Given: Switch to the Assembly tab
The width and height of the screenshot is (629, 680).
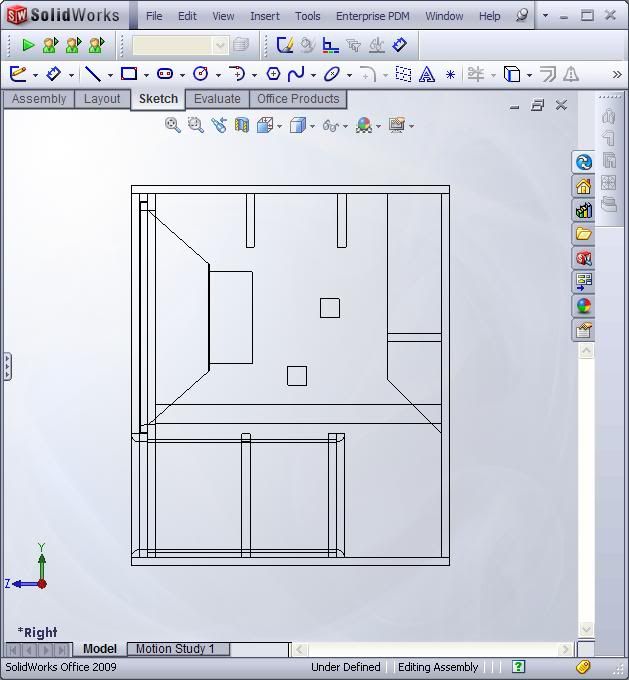Looking at the screenshot, I should (39, 99).
